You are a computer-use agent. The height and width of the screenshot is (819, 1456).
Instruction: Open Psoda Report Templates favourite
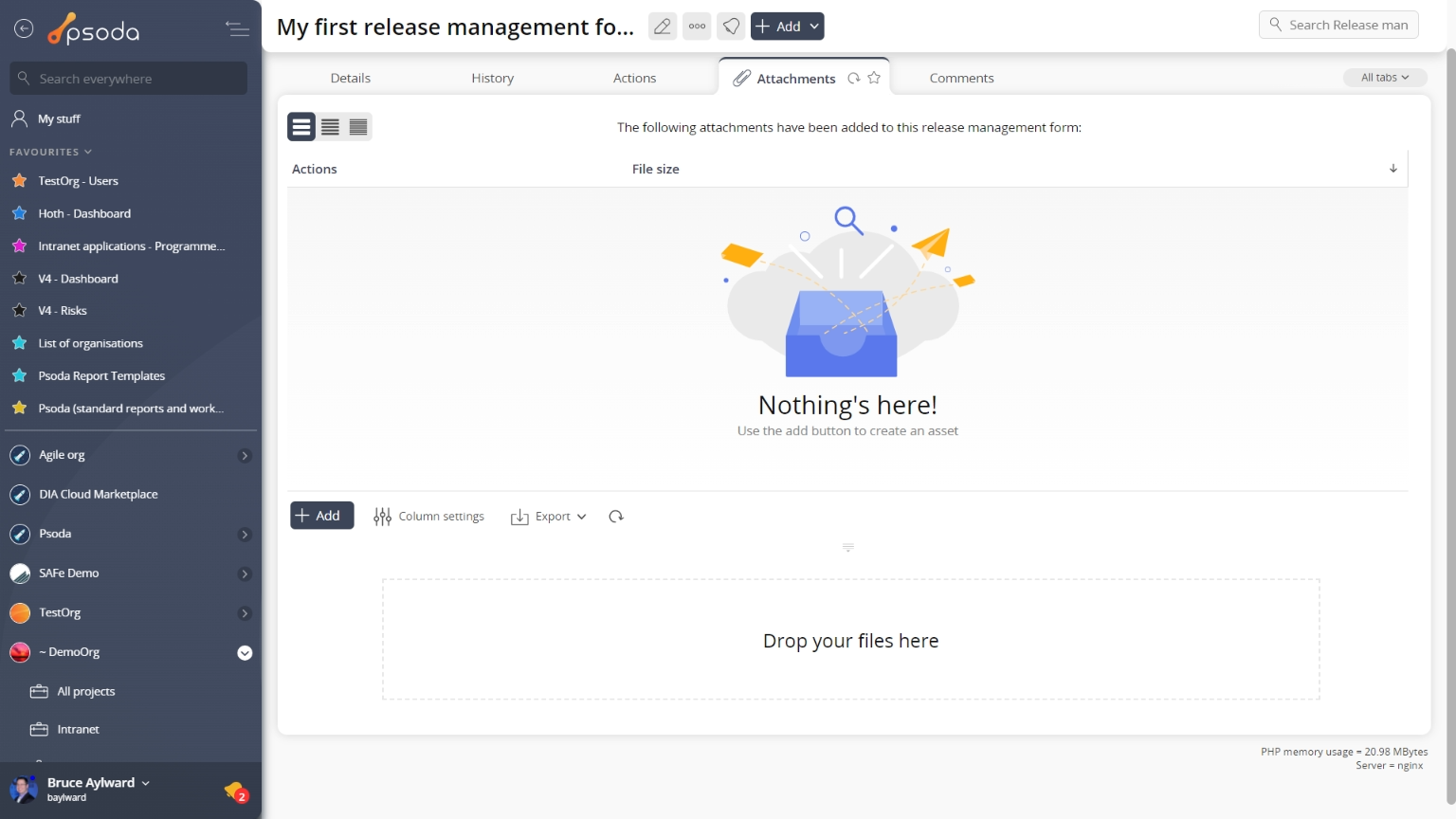tap(101, 376)
